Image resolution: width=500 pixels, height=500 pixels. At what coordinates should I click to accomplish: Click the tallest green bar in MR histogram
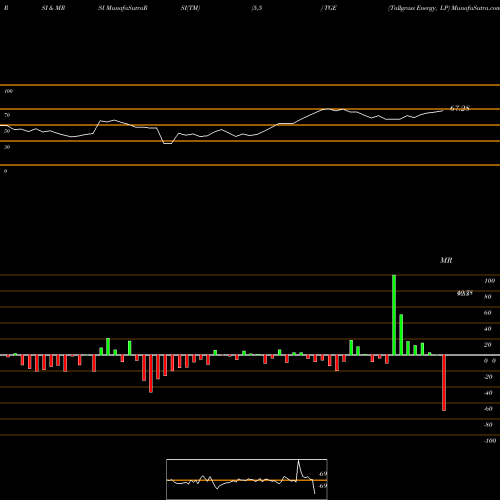[394, 315]
